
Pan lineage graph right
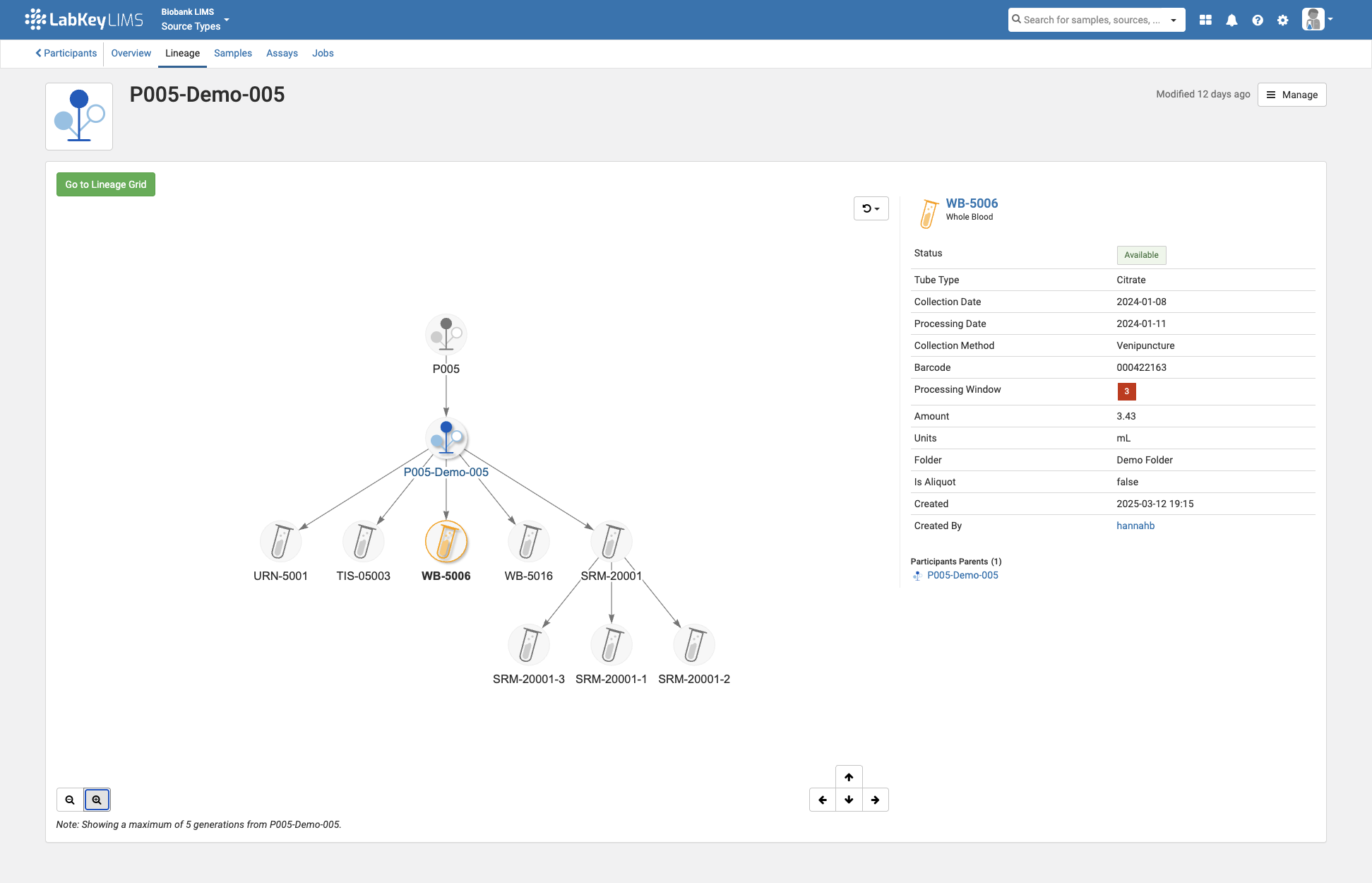[x=875, y=800]
